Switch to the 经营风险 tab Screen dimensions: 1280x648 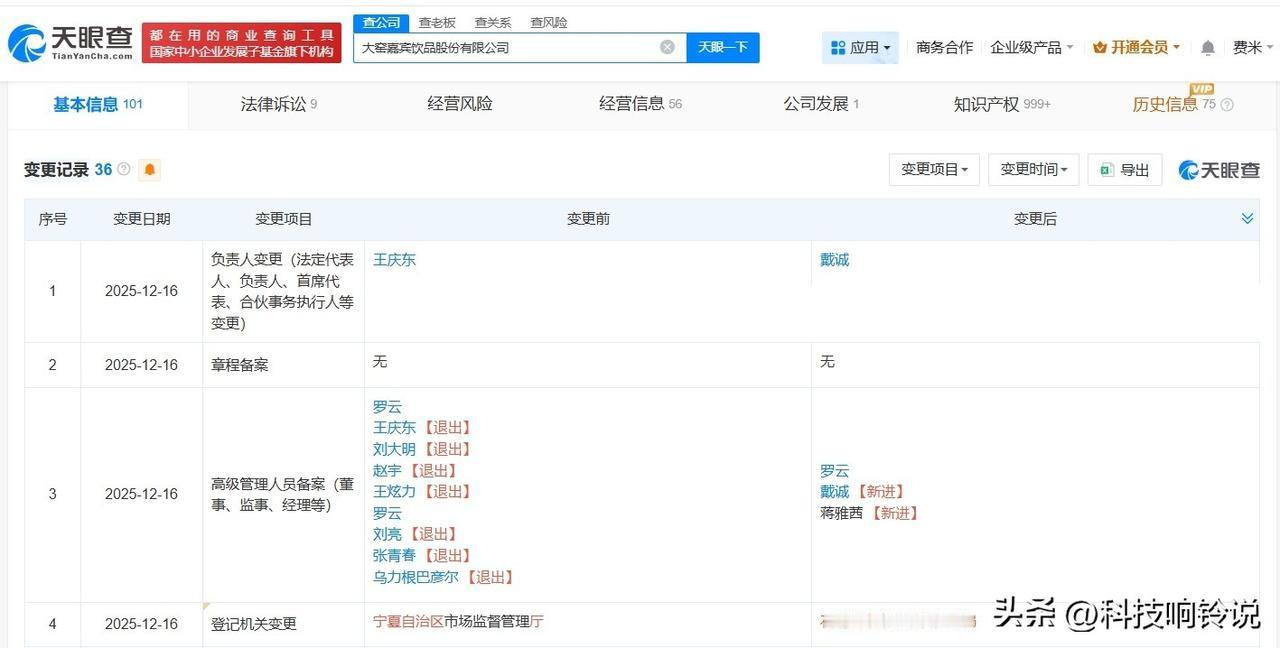click(460, 104)
